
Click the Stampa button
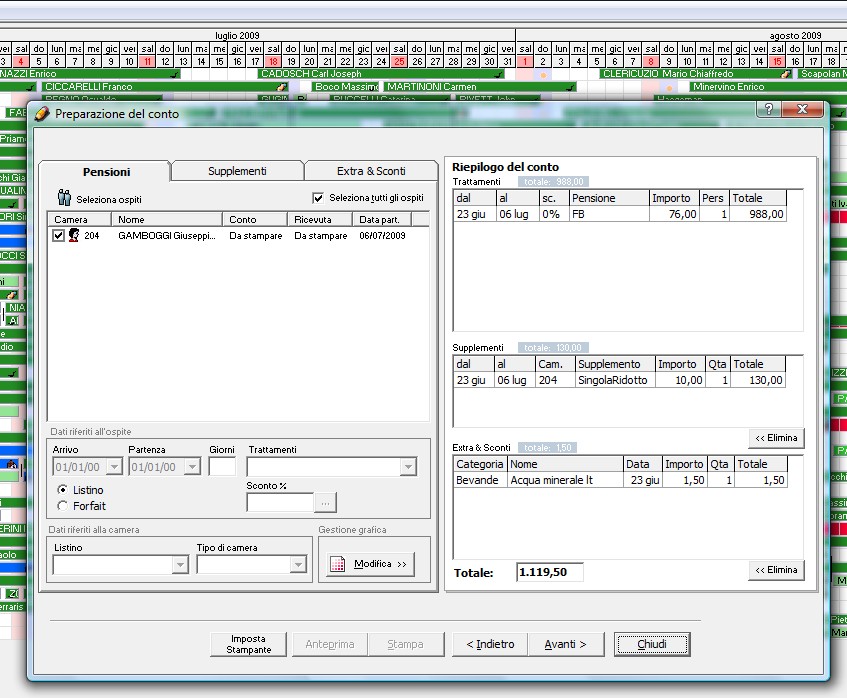405,644
